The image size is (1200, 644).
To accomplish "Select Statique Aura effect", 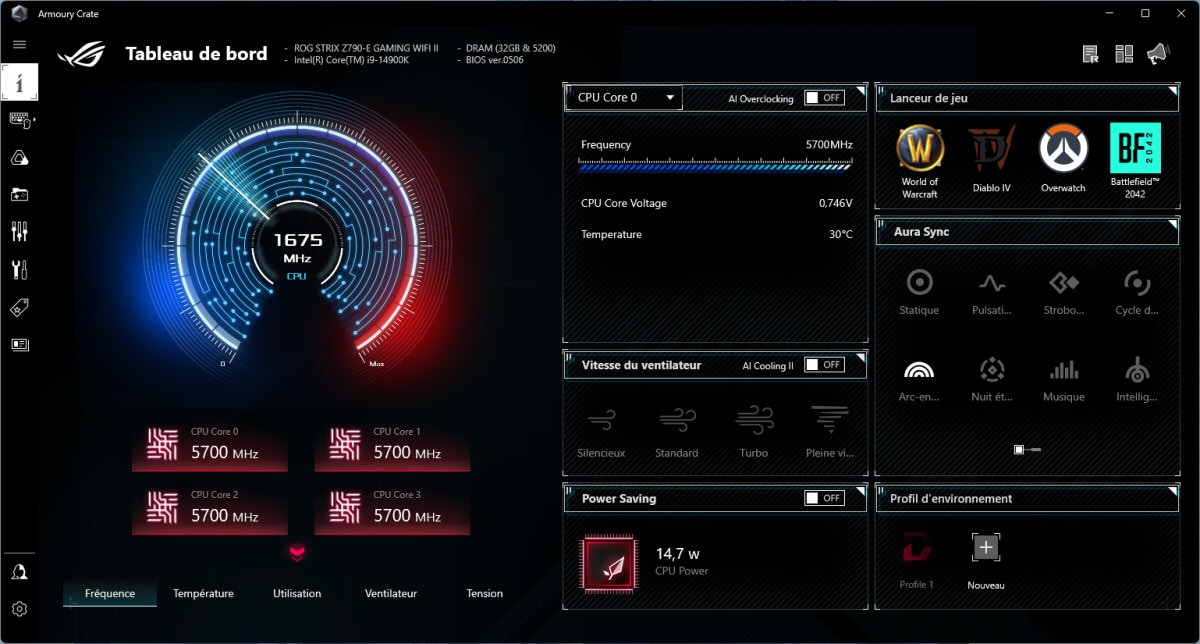I will (919, 292).
